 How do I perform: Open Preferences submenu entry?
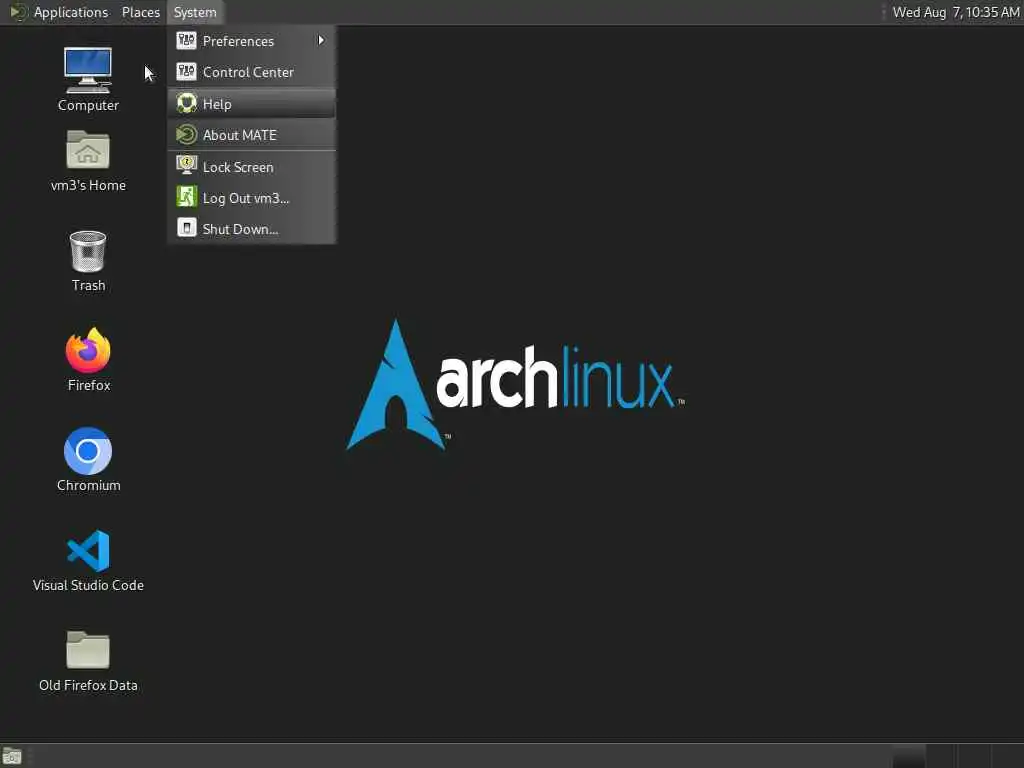(x=251, y=40)
